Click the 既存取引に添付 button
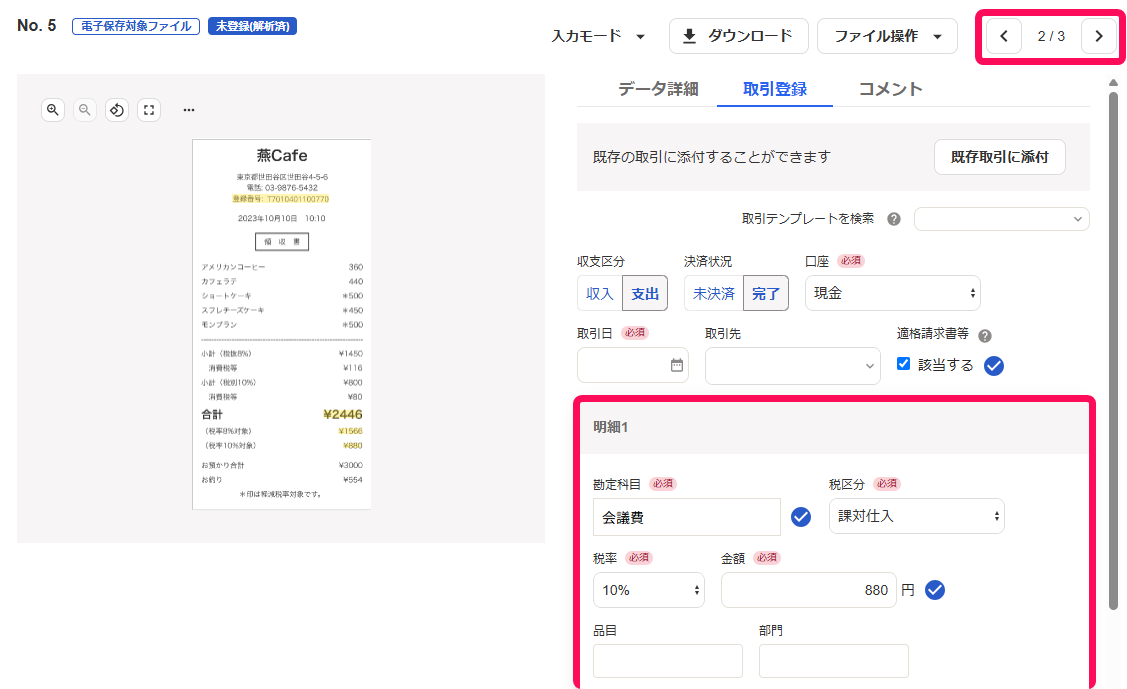 pos(999,157)
